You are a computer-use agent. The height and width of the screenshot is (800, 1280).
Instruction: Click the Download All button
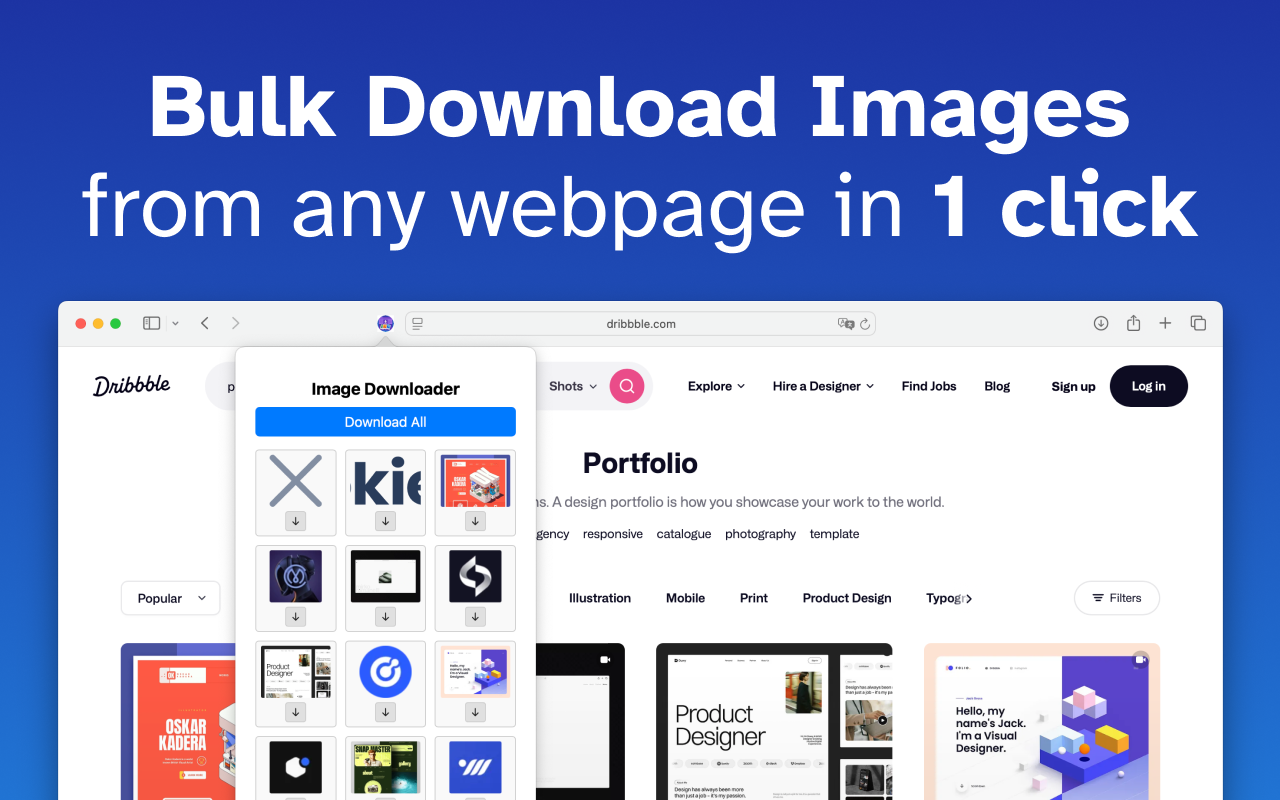pos(385,422)
